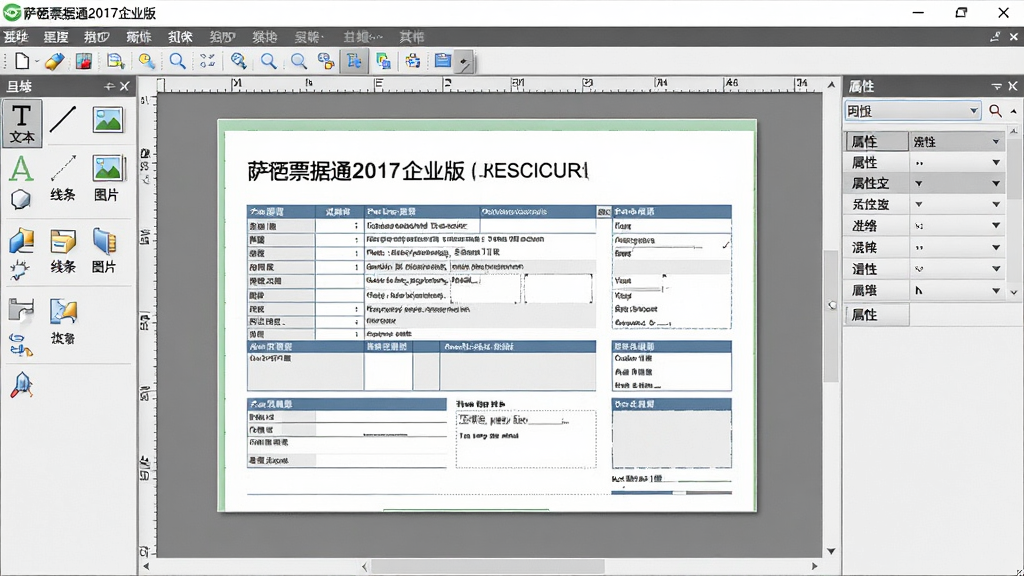Click the horizontal scrollbar right arrow
This screenshot has width=1024, height=576.
814,566
